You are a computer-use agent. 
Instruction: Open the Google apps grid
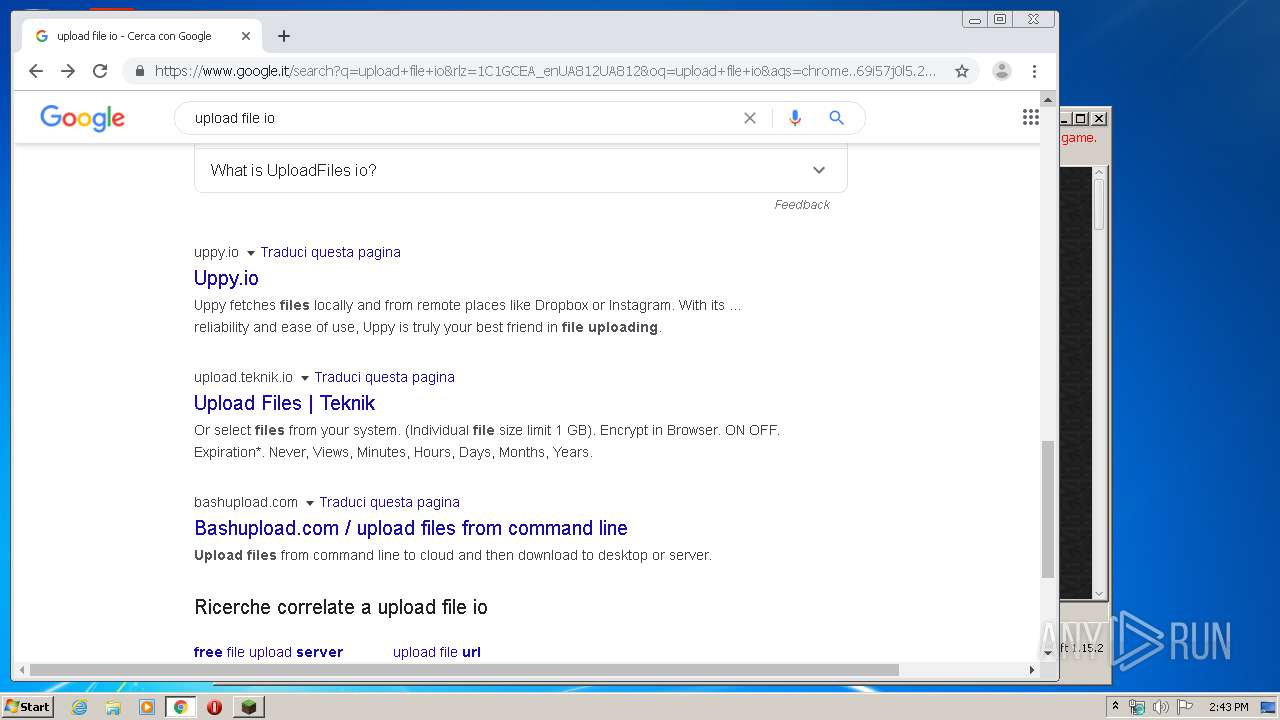pyautogui.click(x=1031, y=117)
